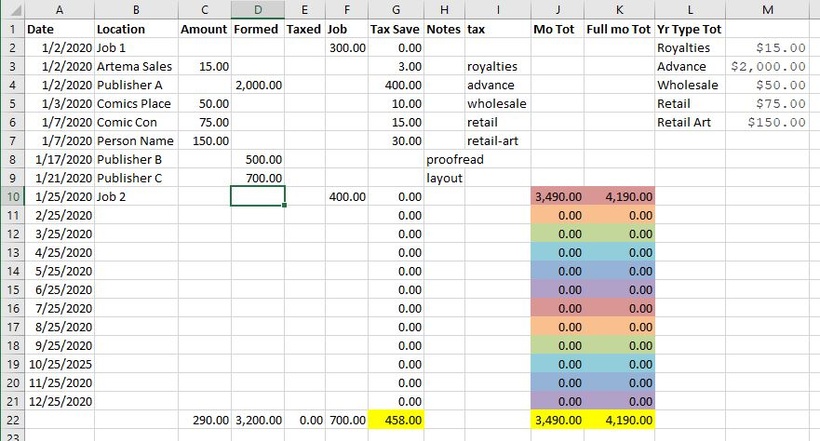Select the 10/25/2025 date cell
This screenshot has width=820, height=441.
tap(60, 364)
